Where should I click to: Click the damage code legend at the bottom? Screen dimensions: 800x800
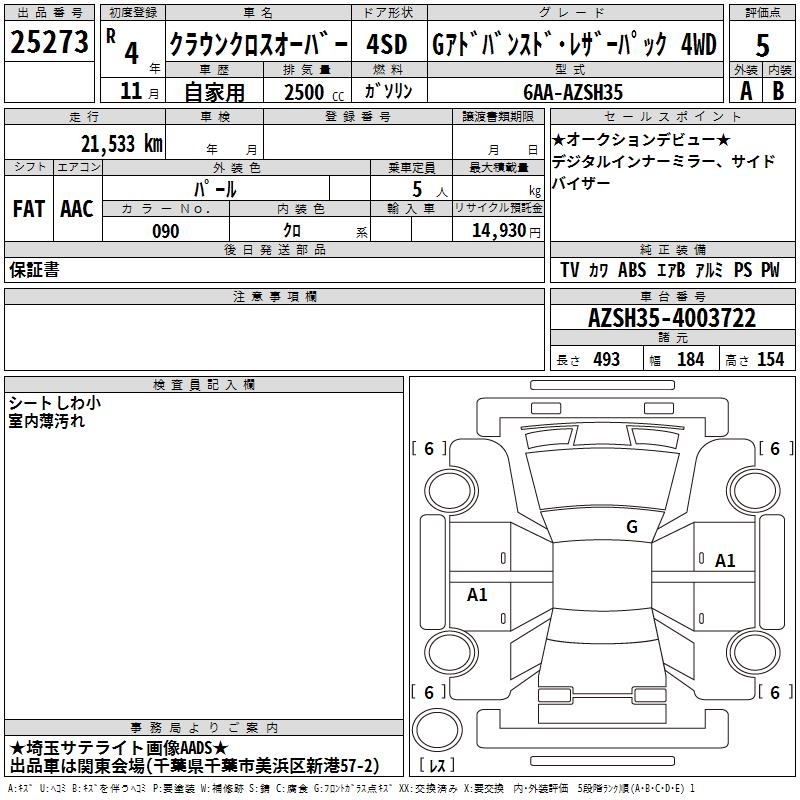351,789
